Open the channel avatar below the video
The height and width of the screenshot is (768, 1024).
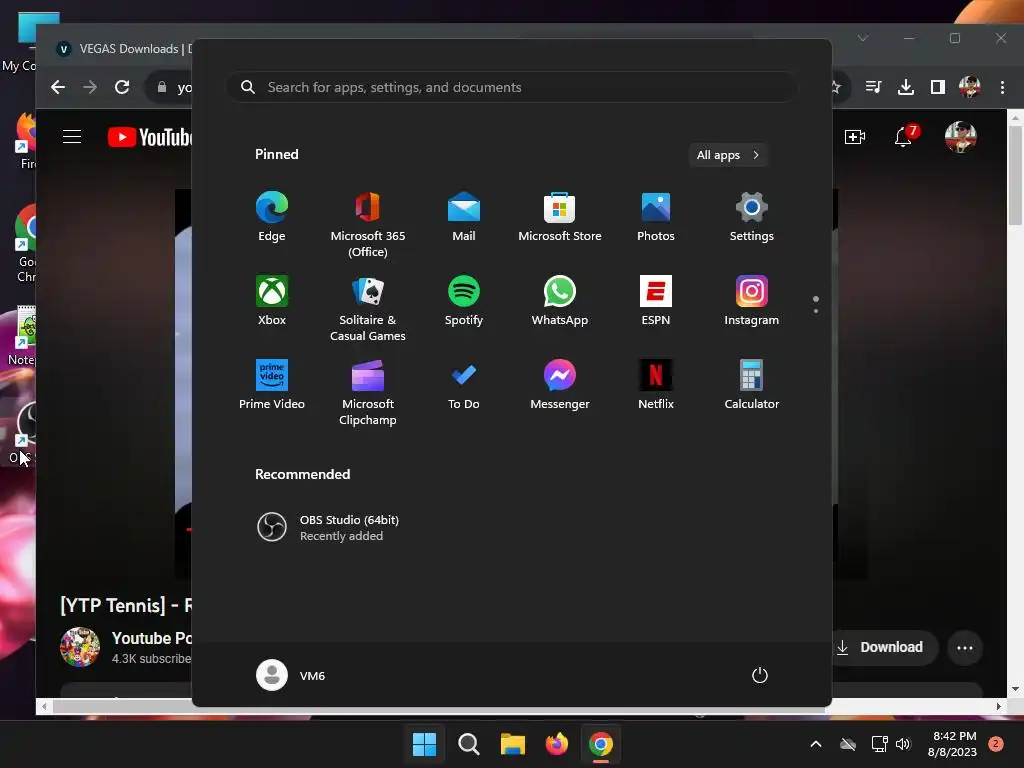pos(80,647)
